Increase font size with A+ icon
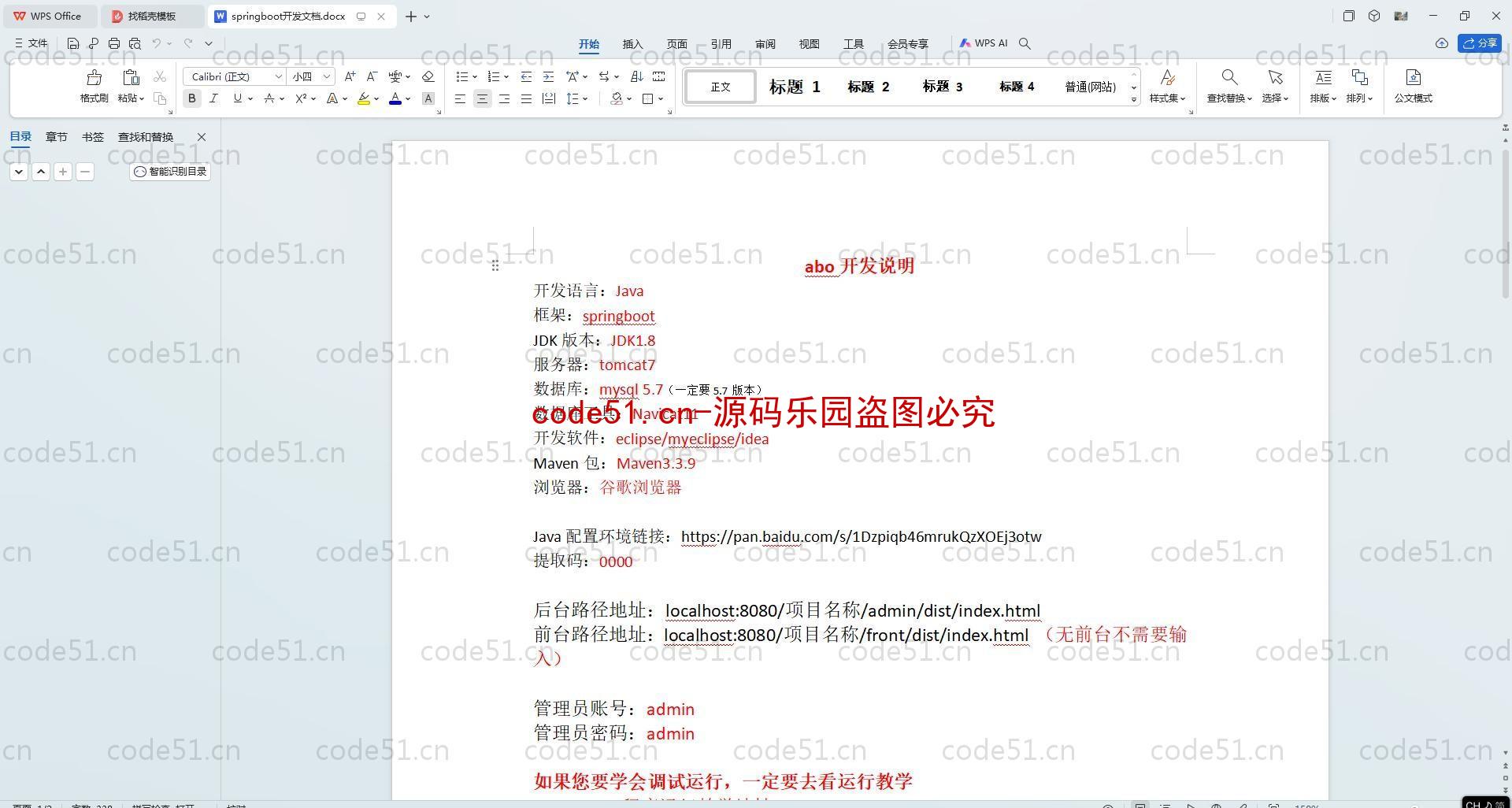 point(350,76)
